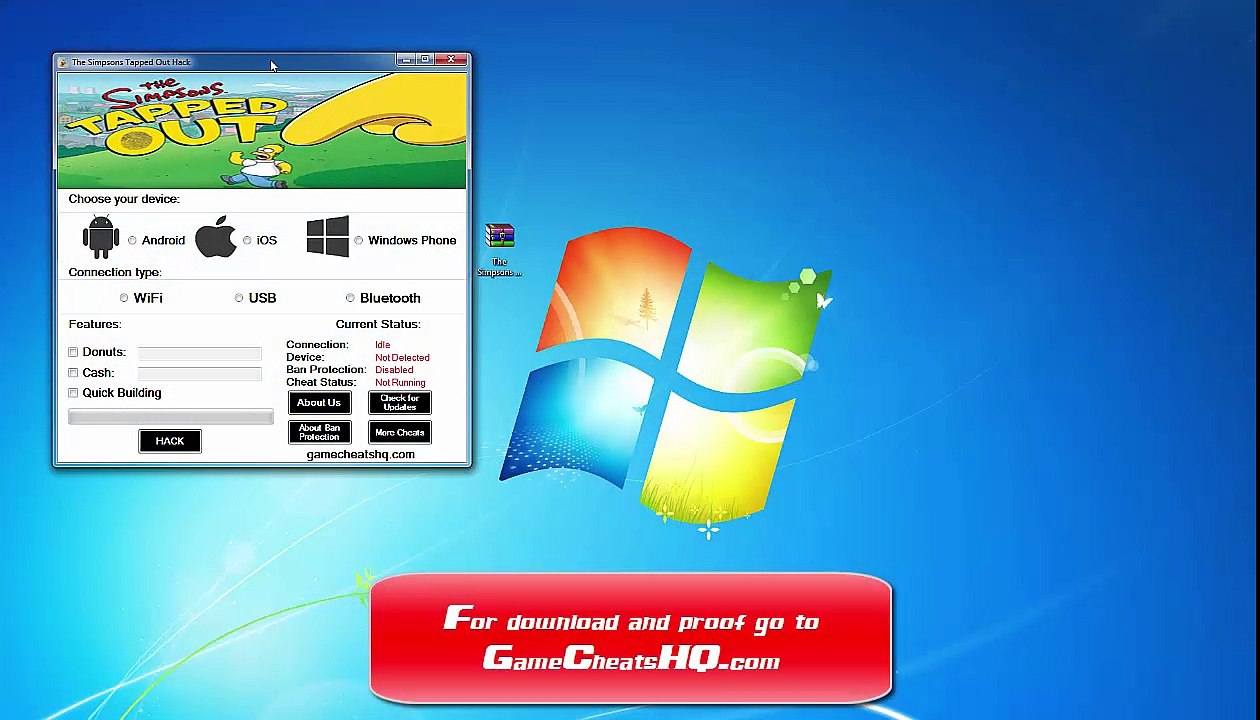Open the gamecheatshq.com link

[360, 455]
